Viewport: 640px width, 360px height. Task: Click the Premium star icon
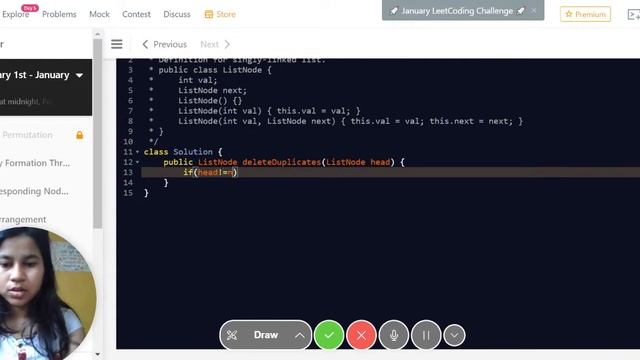point(569,14)
